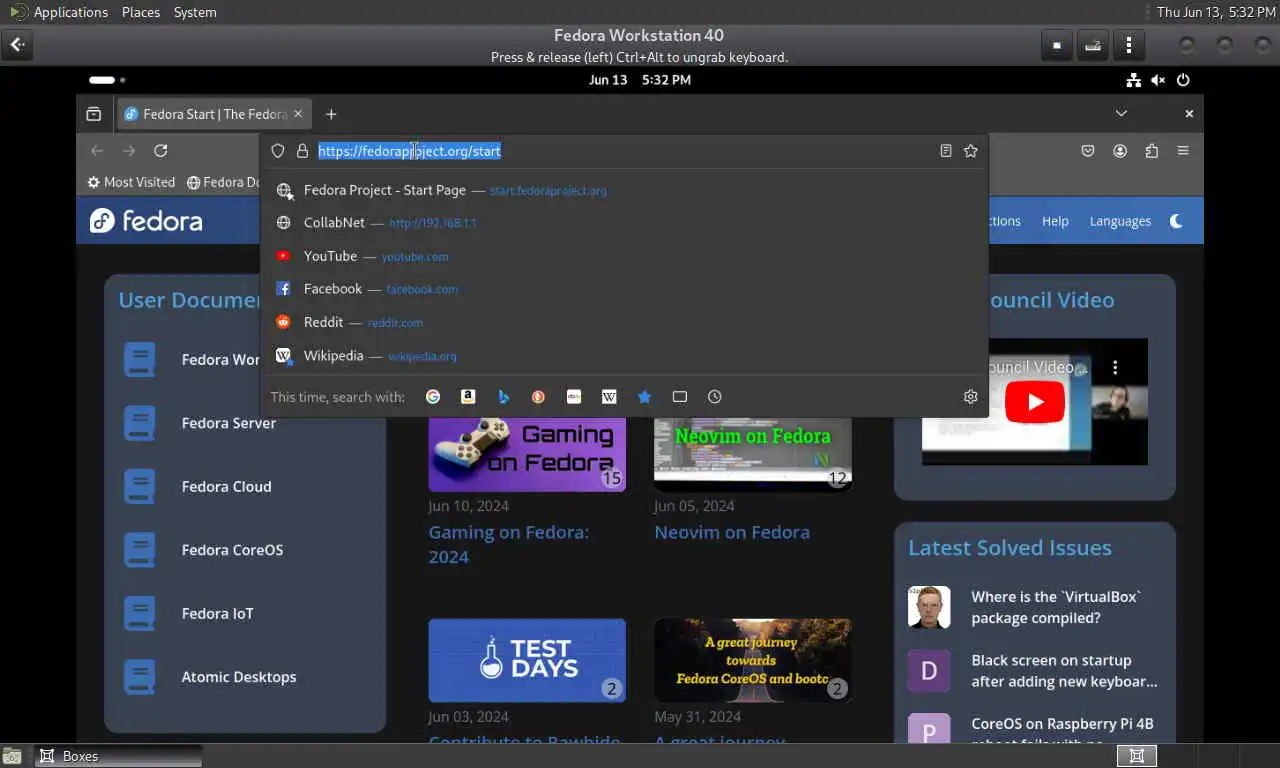The image size is (1280, 768).
Task: Play the Council Video on YouTube
Action: pos(1034,402)
